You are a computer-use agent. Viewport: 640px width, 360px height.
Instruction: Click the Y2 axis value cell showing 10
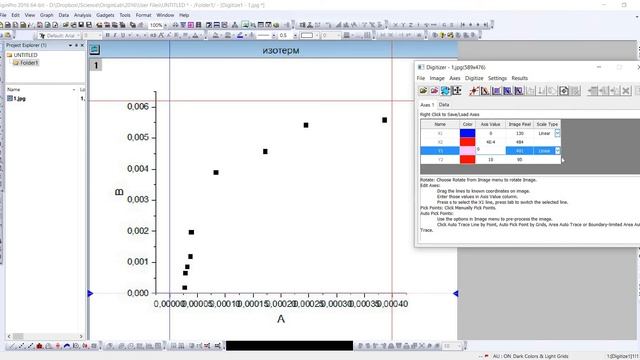[x=491, y=160]
